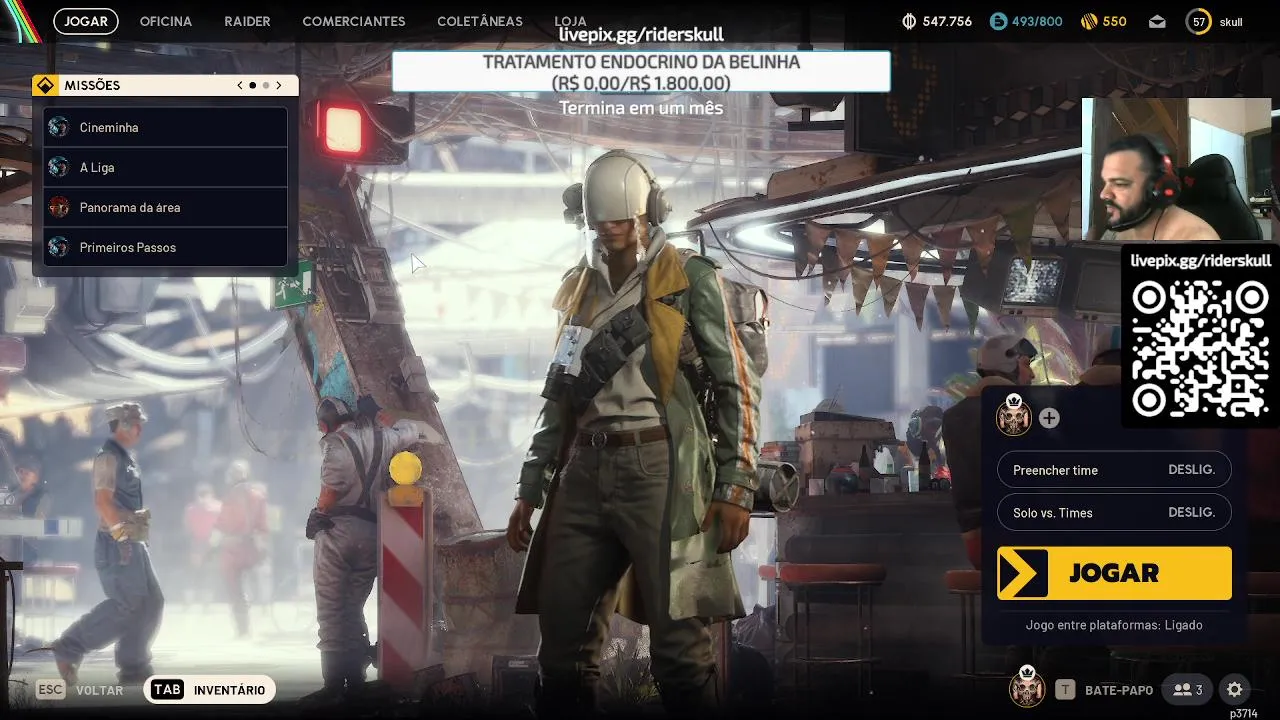
Task: Select the first missions page dot
Action: [252, 86]
